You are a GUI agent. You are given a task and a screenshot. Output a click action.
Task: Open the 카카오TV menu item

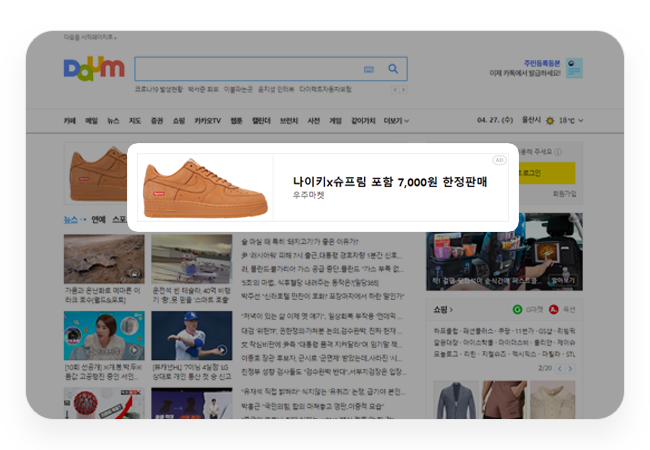(208, 121)
